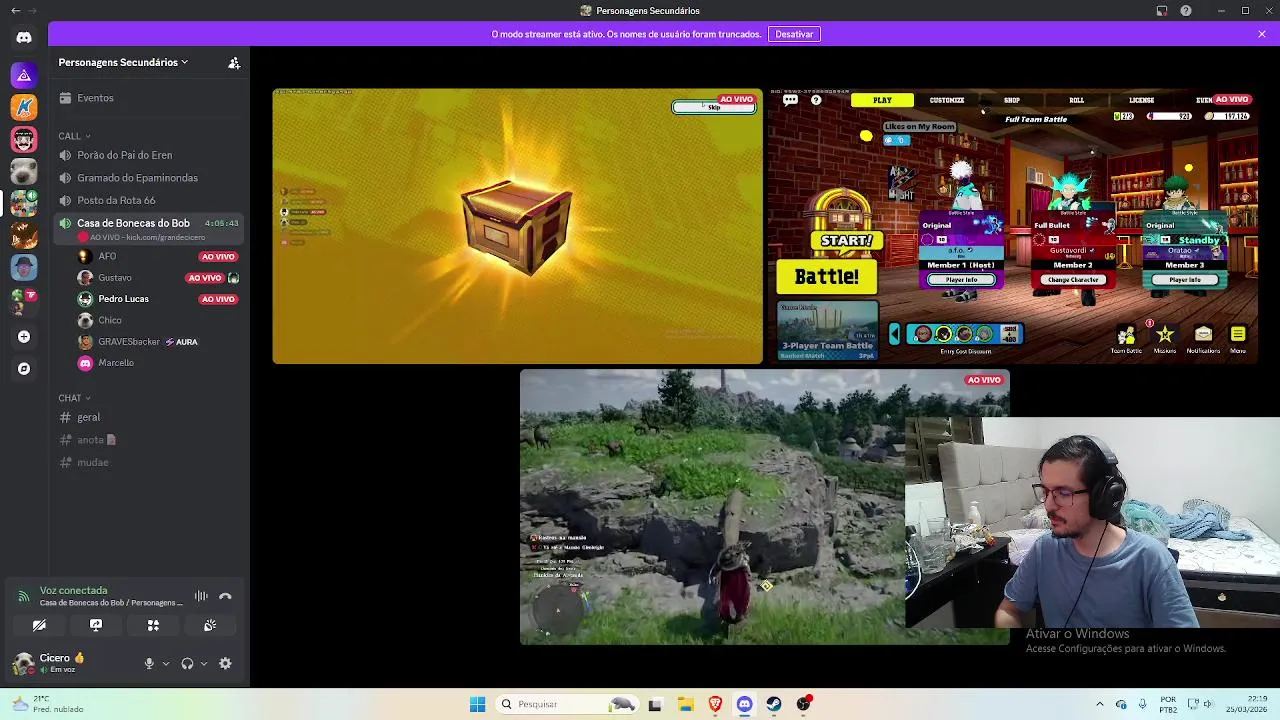Mute the microphone in user panel
Screen dimensions: 1280x720
[x=149, y=663]
